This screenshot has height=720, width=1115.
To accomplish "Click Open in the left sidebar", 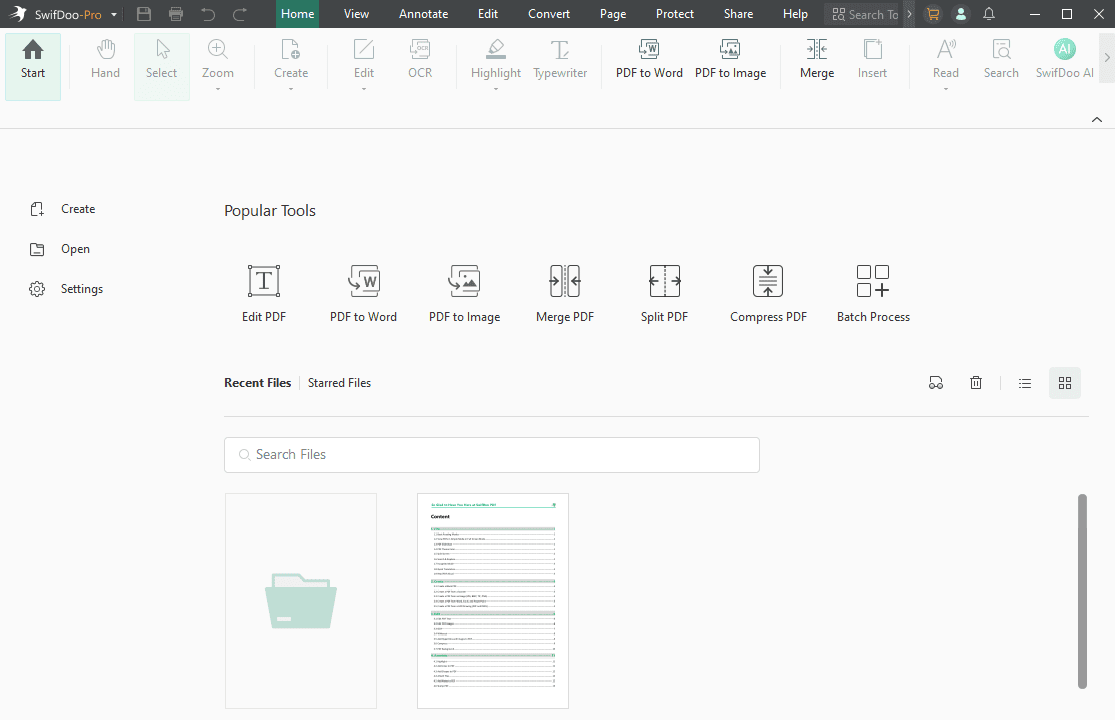I will (x=75, y=249).
